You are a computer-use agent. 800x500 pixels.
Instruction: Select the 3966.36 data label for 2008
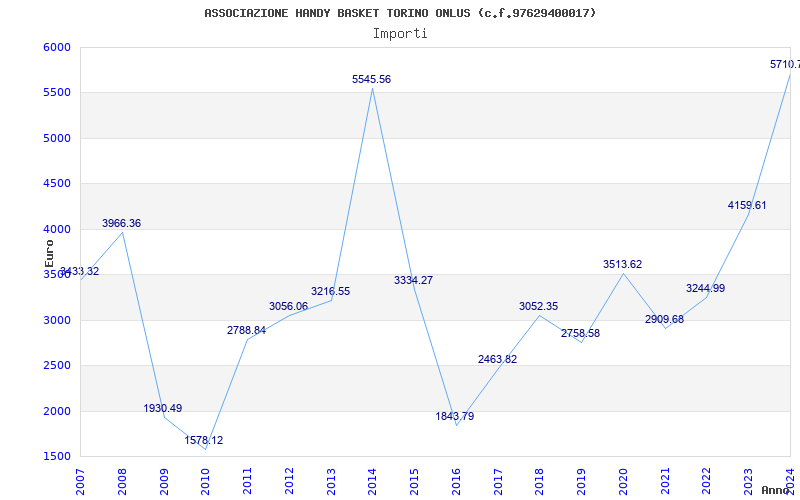click(121, 223)
